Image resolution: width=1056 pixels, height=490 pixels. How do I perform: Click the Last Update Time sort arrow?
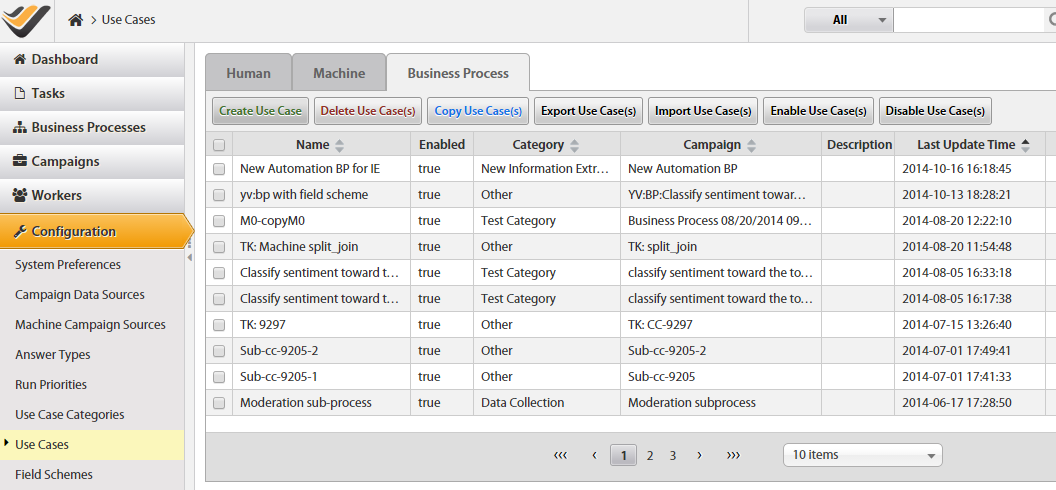[x=1026, y=143]
